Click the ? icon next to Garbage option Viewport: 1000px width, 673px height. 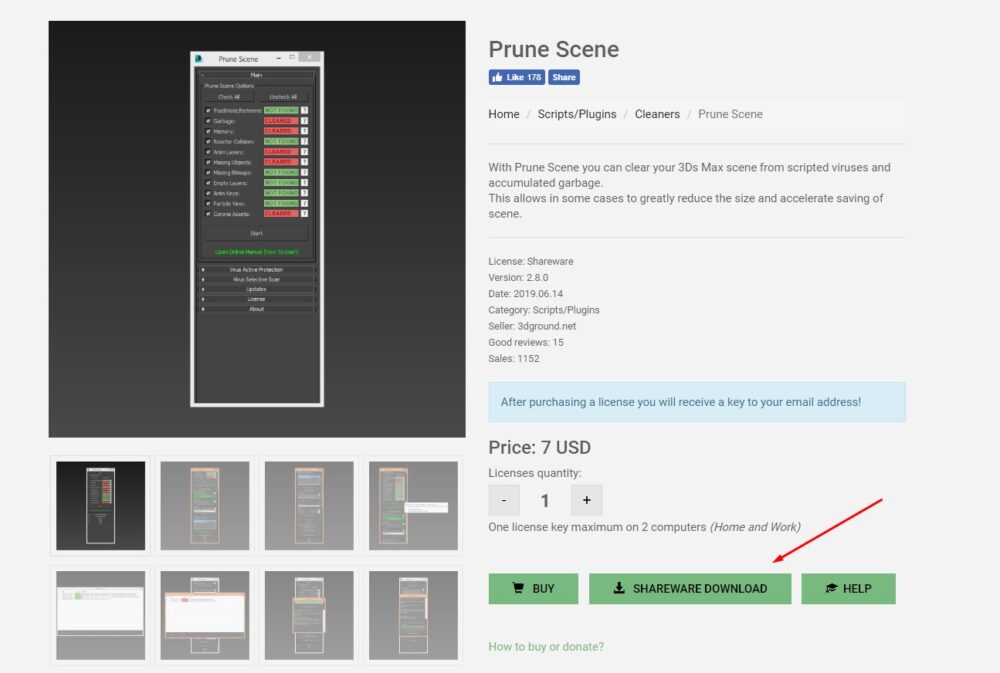point(304,119)
